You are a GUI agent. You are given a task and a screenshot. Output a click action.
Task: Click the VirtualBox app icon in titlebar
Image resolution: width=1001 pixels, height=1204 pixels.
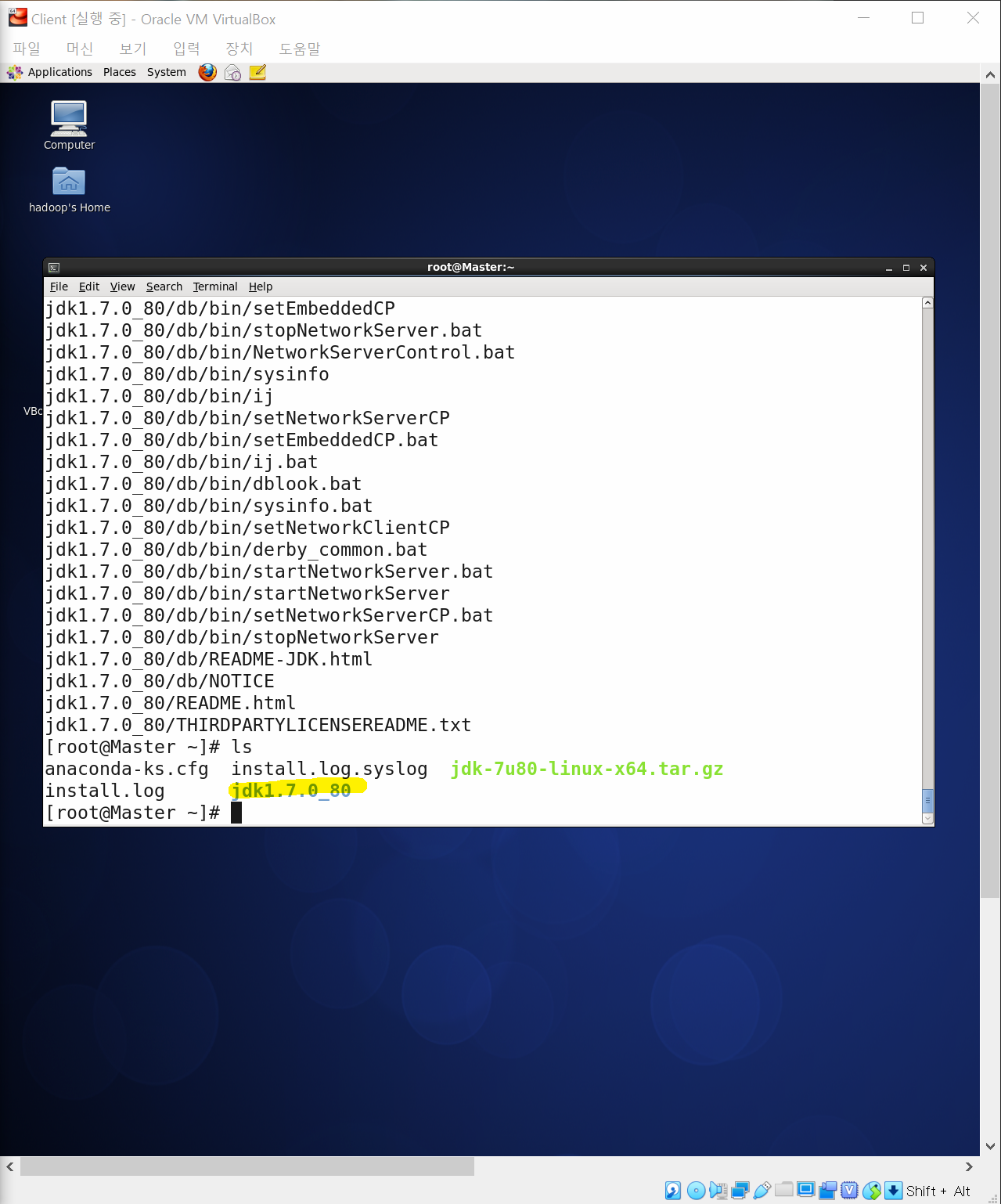click(18, 17)
